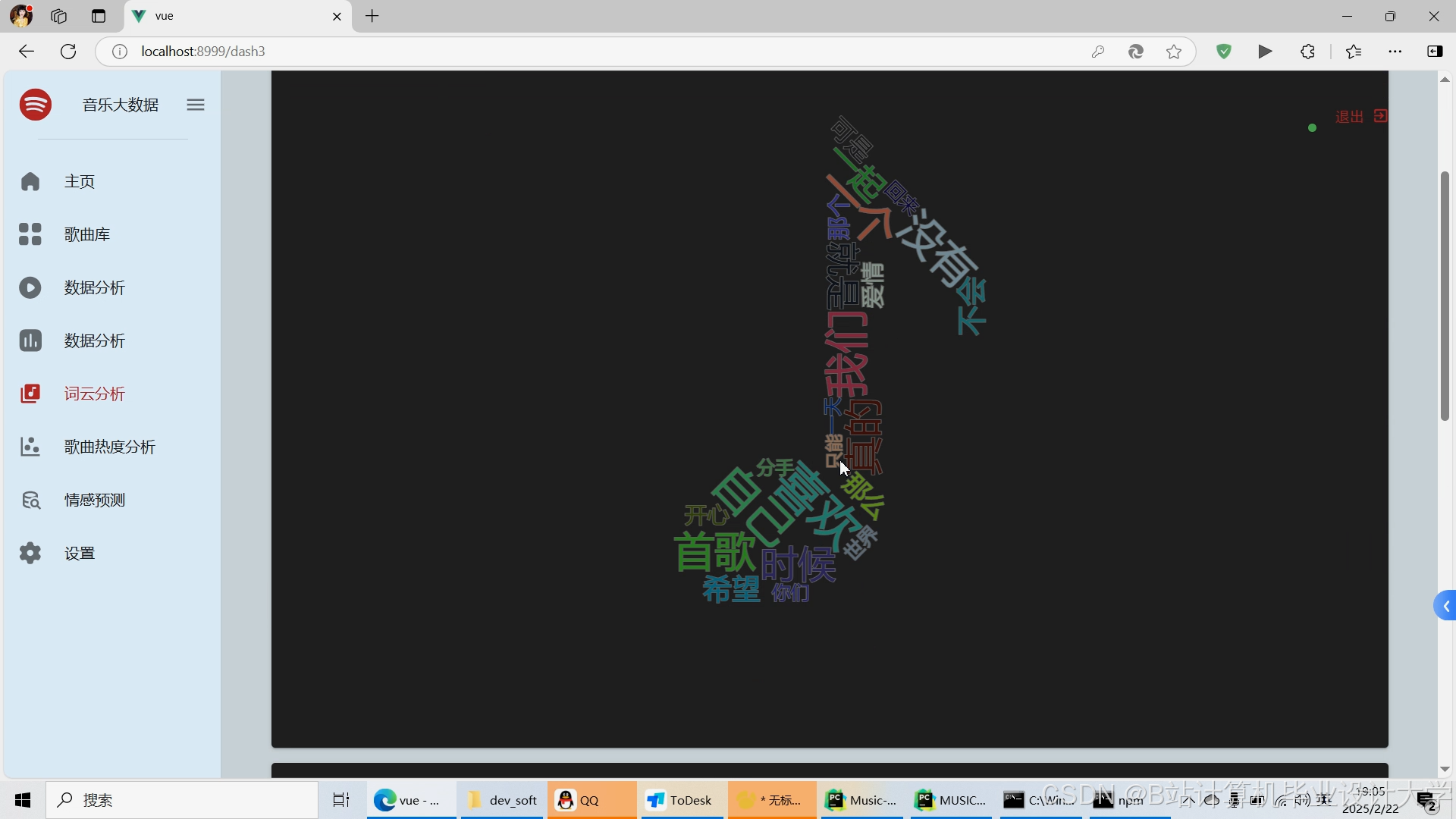This screenshot has width=1456, height=819.
Task: Open the 歌曲热度分析 scatter chart icon
Action: coord(30,447)
